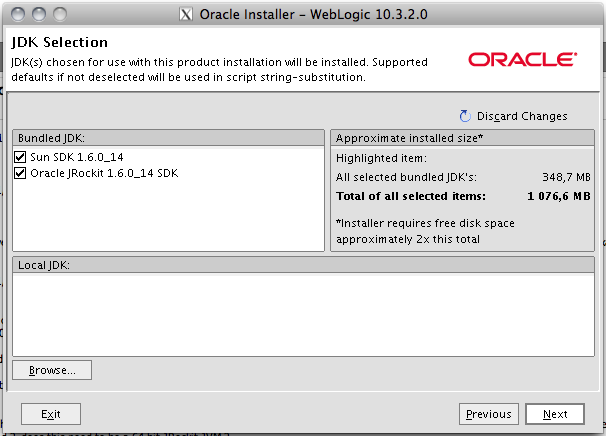Go back with the Previous button
The height and width of the screenshot is (436, 606).
click(x=489, y=414)
